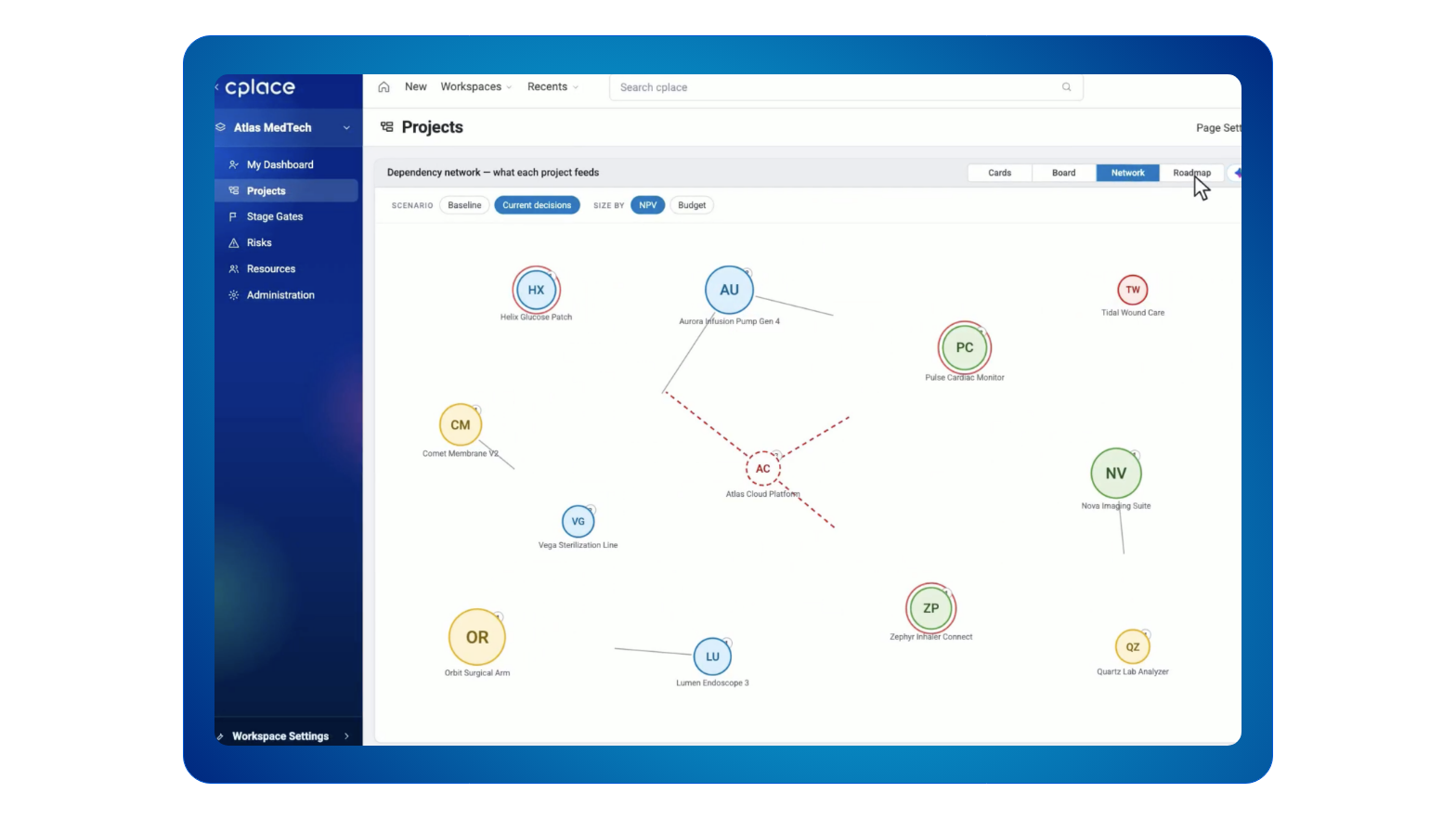The image size is (1456, 819).
Task: Click the home icon in top bar
Action: (x=383, y=87)
